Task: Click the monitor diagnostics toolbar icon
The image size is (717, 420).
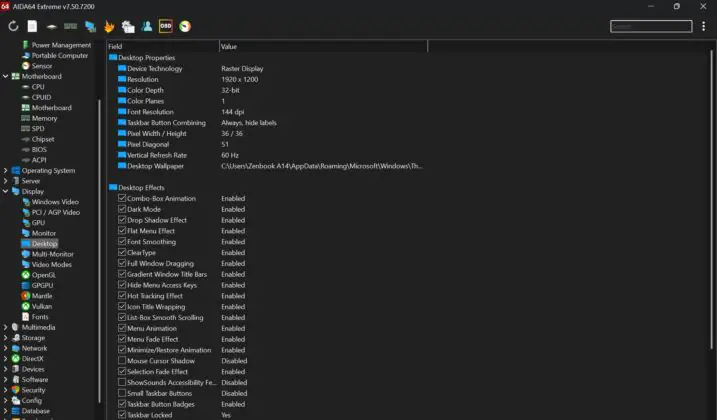Action: point(90,27)
